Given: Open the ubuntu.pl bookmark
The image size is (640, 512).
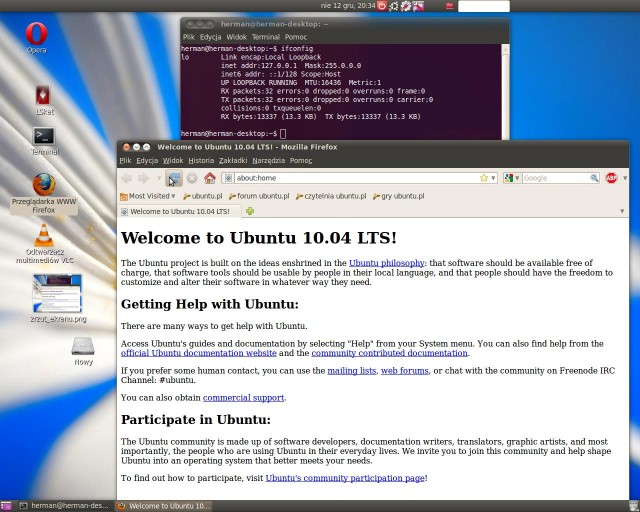Looking at the screenshot, I should click(x=202, y=196).
